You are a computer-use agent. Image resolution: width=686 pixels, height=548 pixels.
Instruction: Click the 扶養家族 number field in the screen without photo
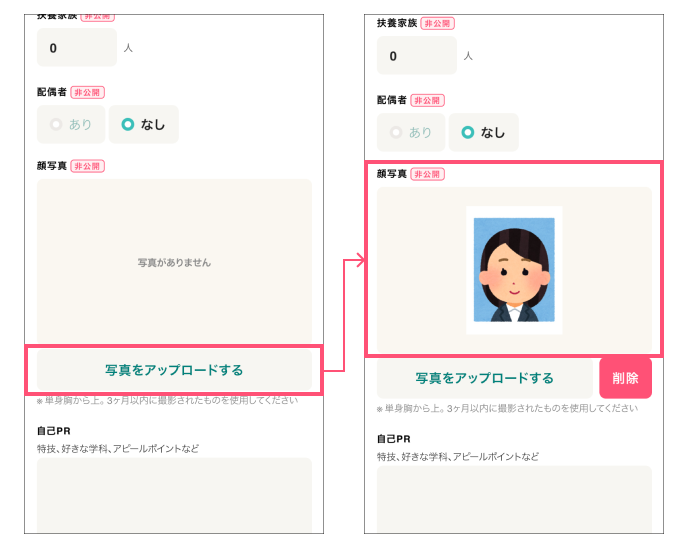click(77, 47)
